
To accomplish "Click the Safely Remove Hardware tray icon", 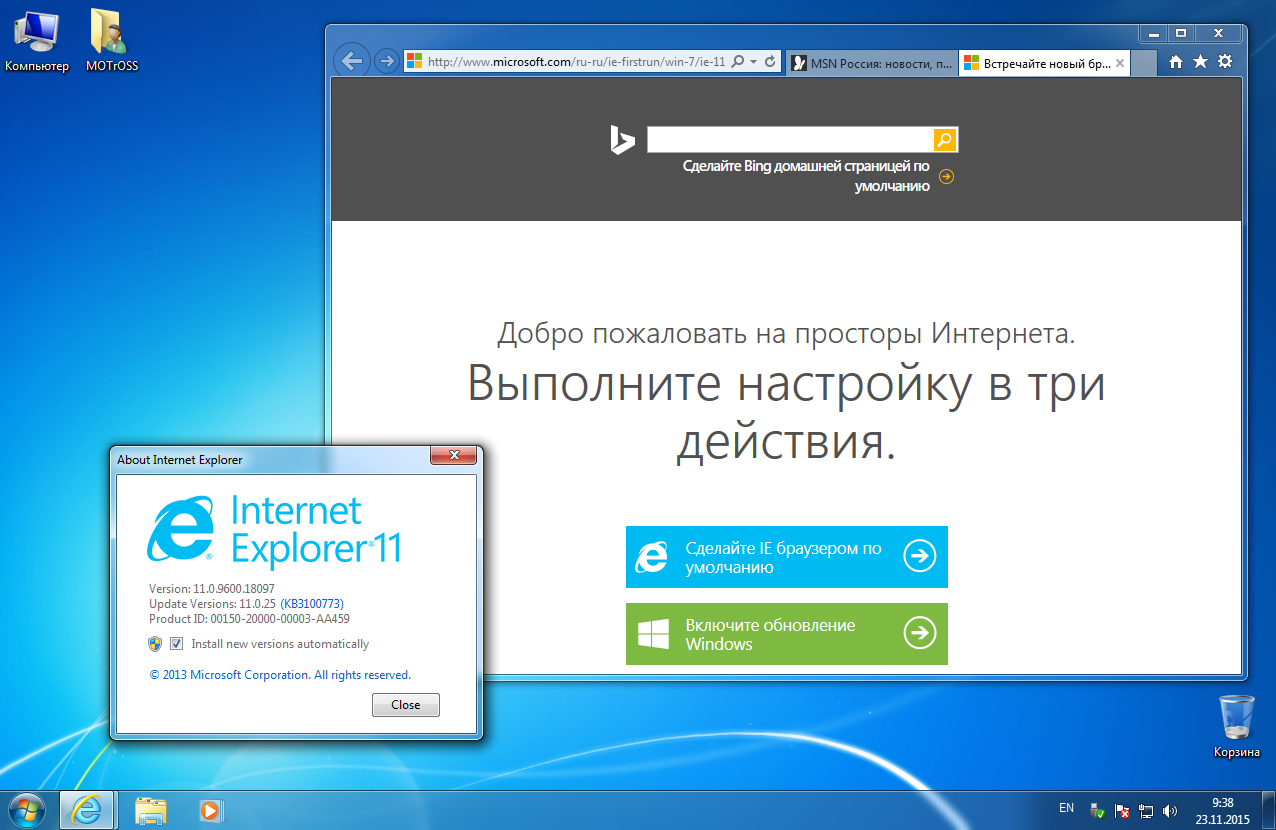I will [x=1097, y=811].
